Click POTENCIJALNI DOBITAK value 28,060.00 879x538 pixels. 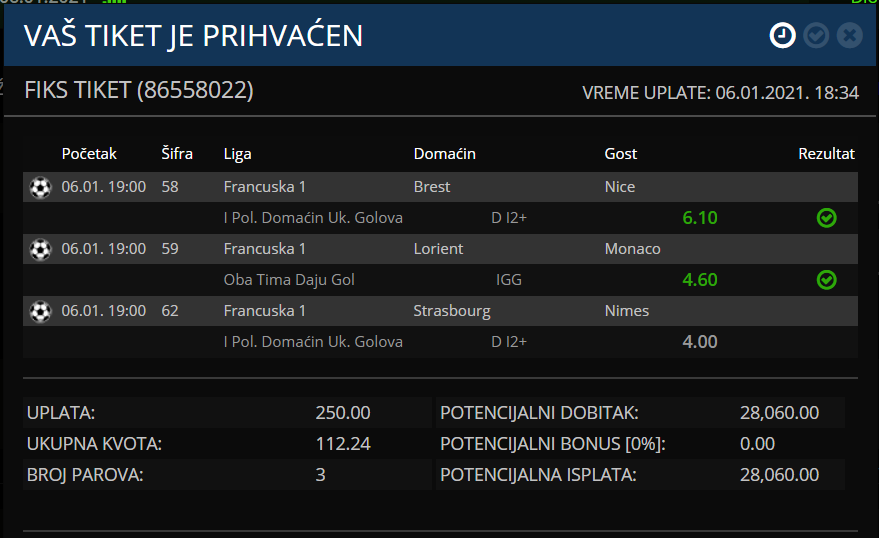779,413
